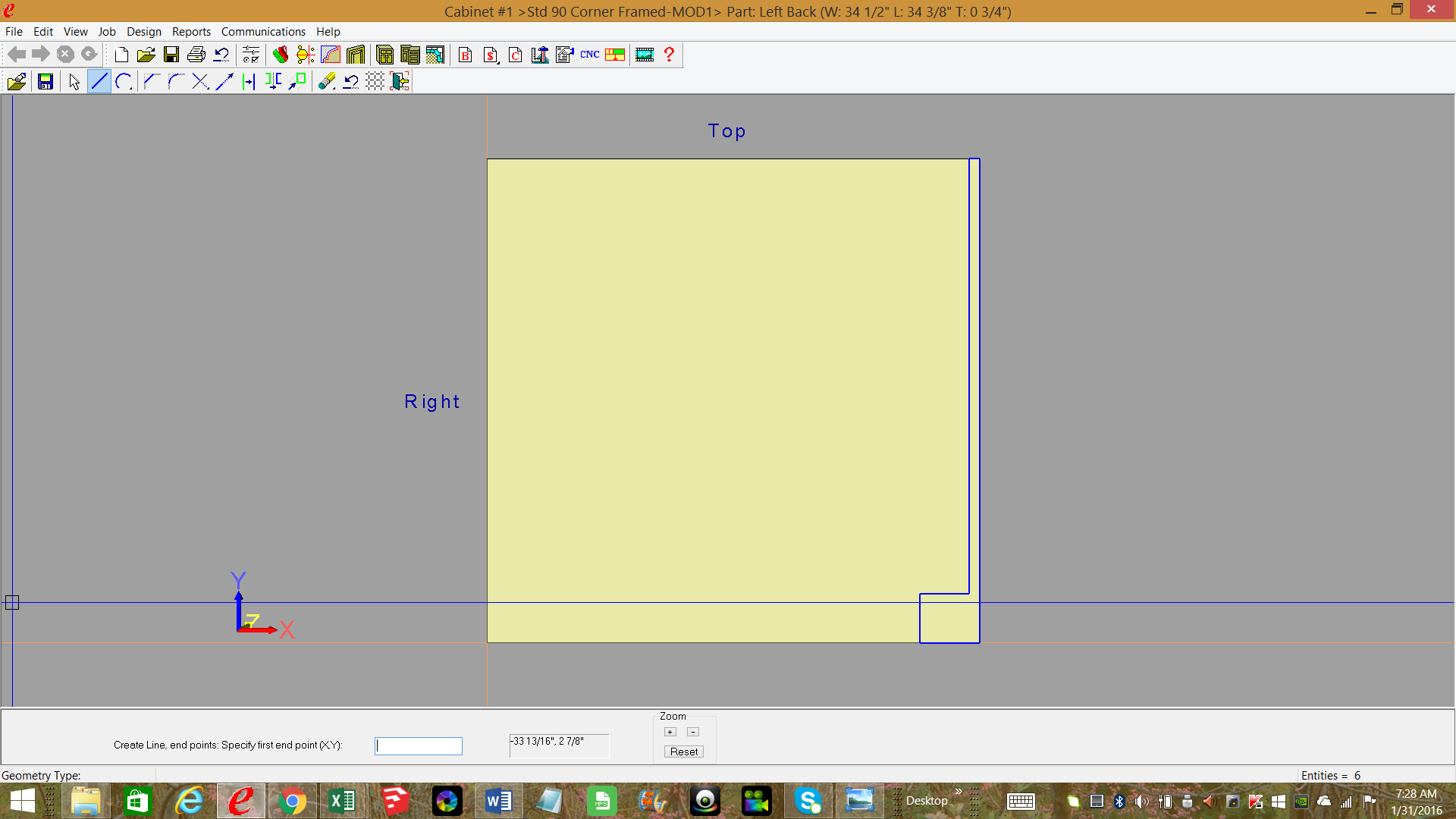This screenshot has height=819, width=1456.
Task: Open the Communications menu
Action: pyautogui.click(x=263, y=31)
